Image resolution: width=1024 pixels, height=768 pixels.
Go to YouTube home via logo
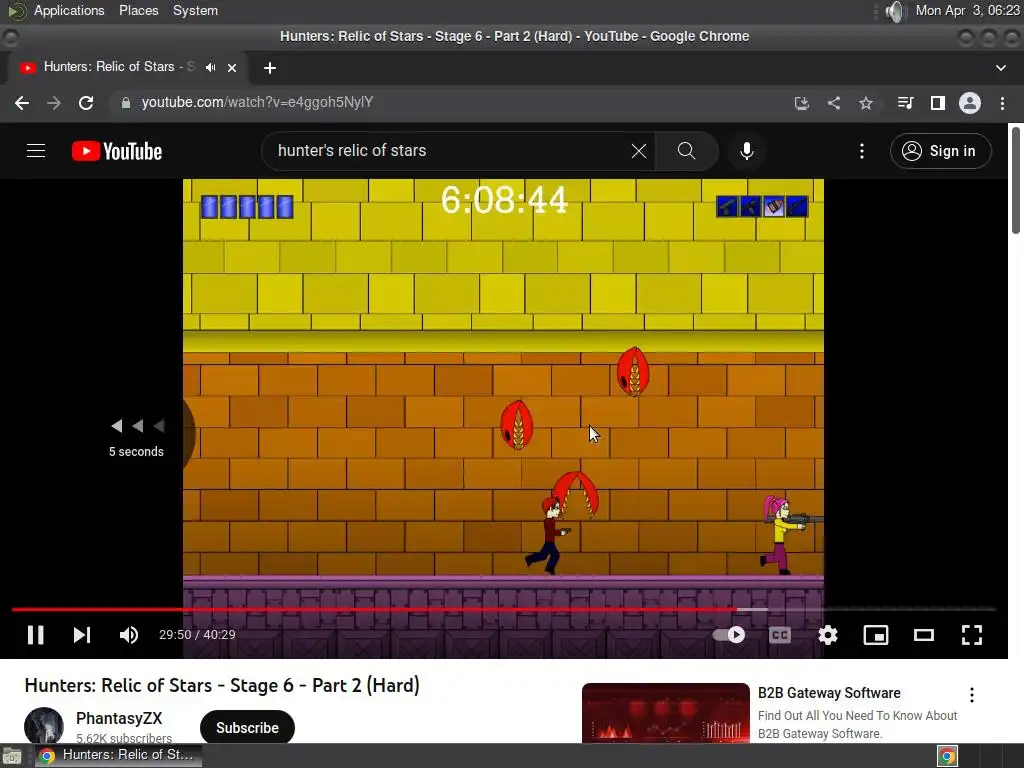tap(117, 151)
